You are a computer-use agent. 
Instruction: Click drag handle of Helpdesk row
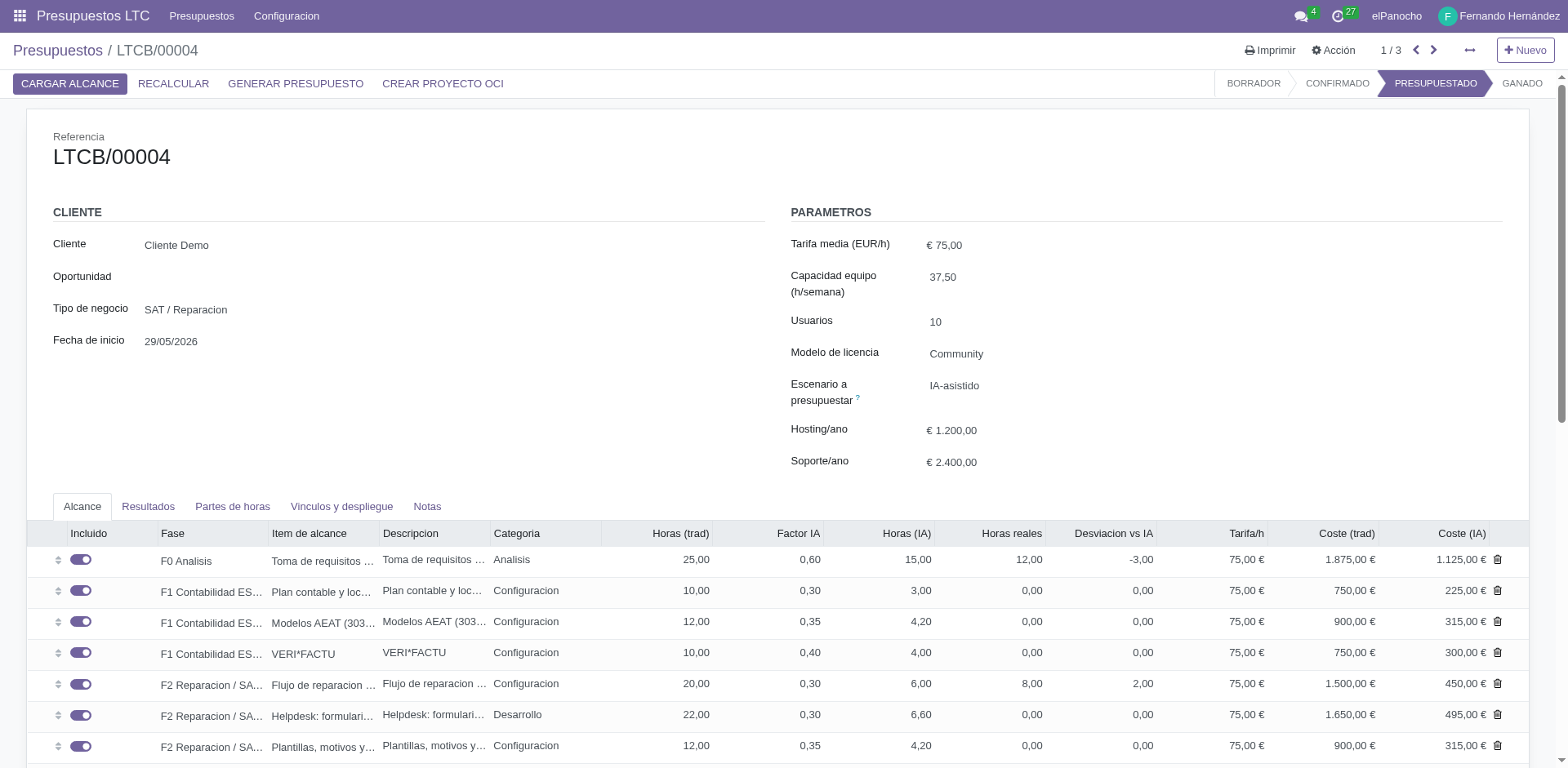point(58,715)
